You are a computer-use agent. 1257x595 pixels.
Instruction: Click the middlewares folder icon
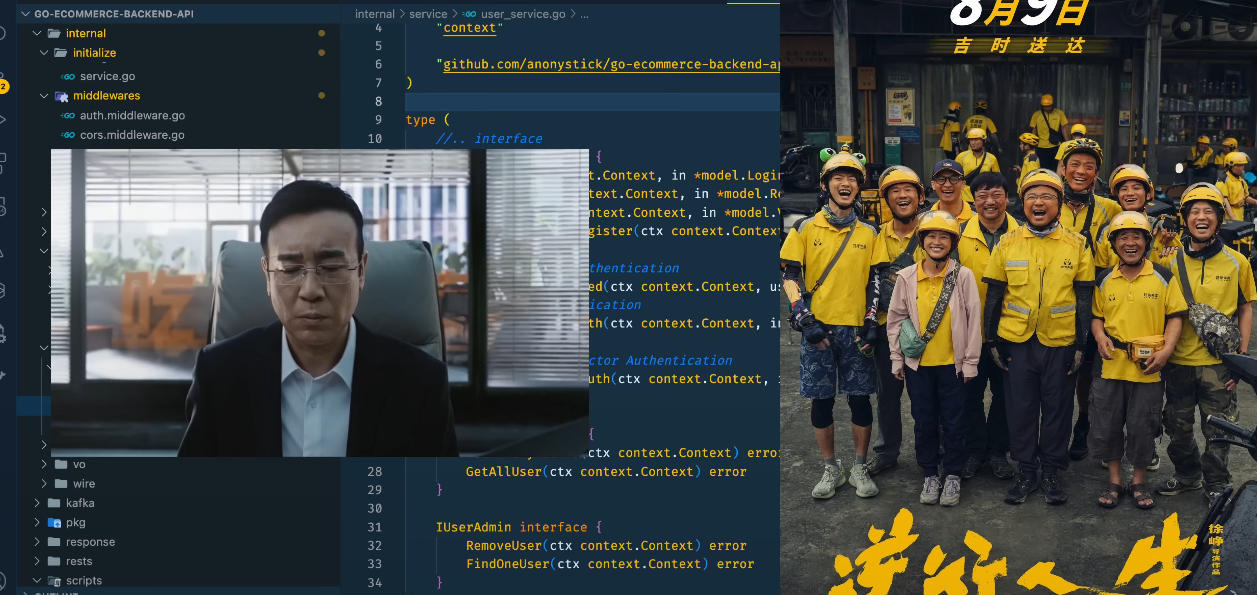[62, 96]
